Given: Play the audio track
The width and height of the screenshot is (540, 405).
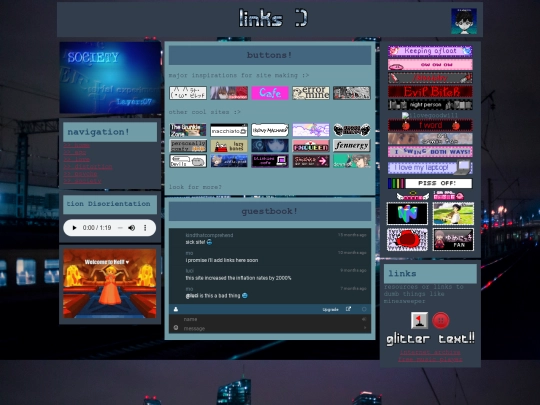Looking at the screenshot, I should pos(74,228).
